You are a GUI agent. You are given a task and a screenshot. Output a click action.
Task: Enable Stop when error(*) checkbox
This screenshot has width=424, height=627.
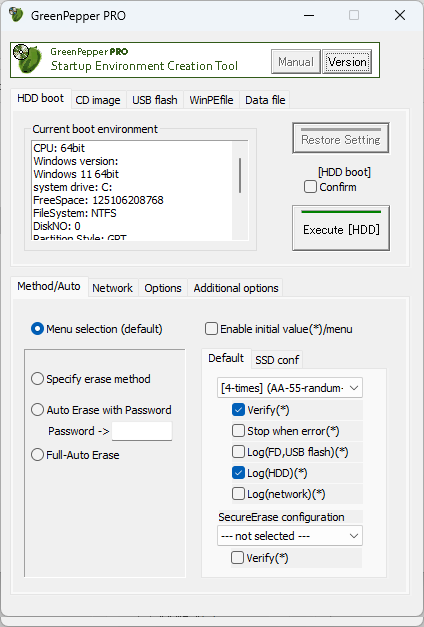coord(238,431)
